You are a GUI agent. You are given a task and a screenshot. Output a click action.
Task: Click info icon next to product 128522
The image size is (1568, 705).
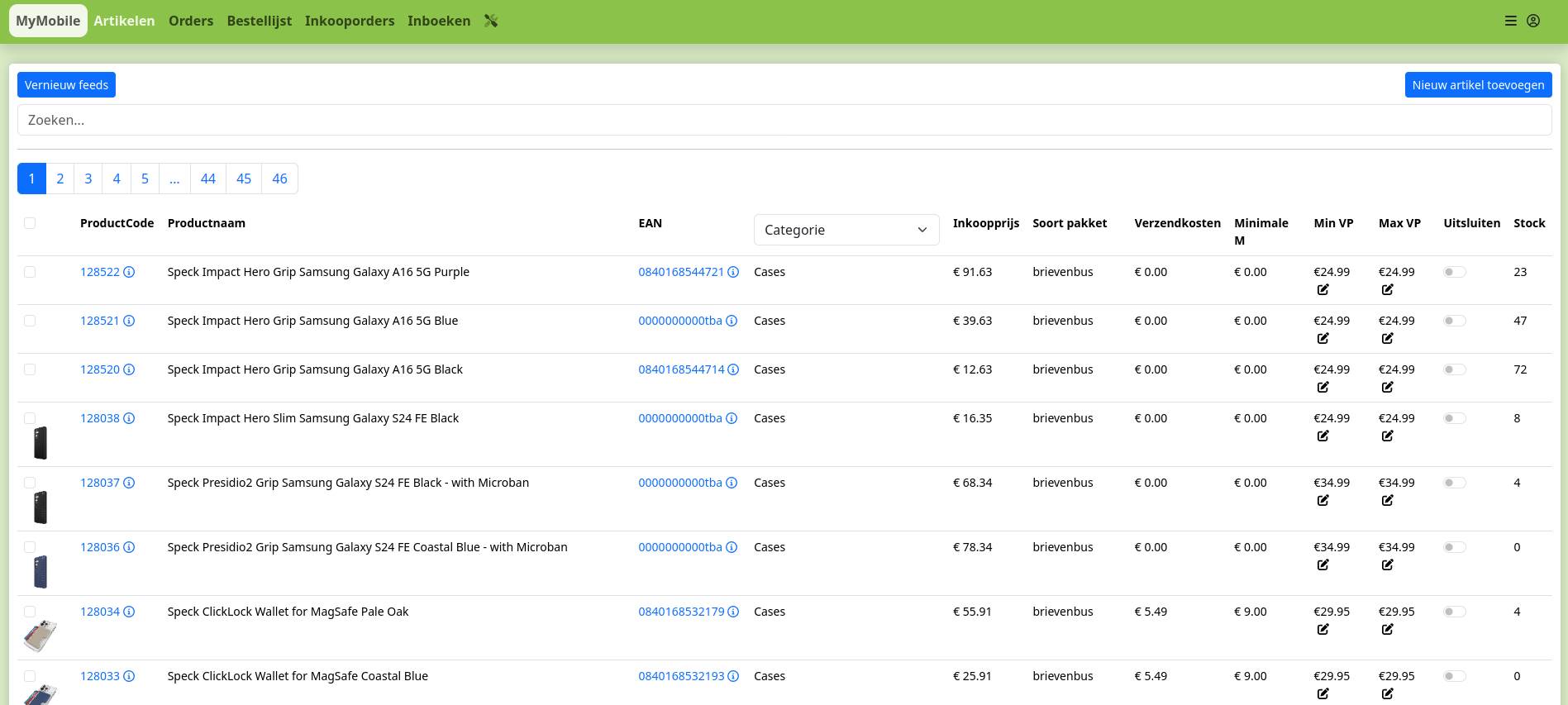(129, 272)
